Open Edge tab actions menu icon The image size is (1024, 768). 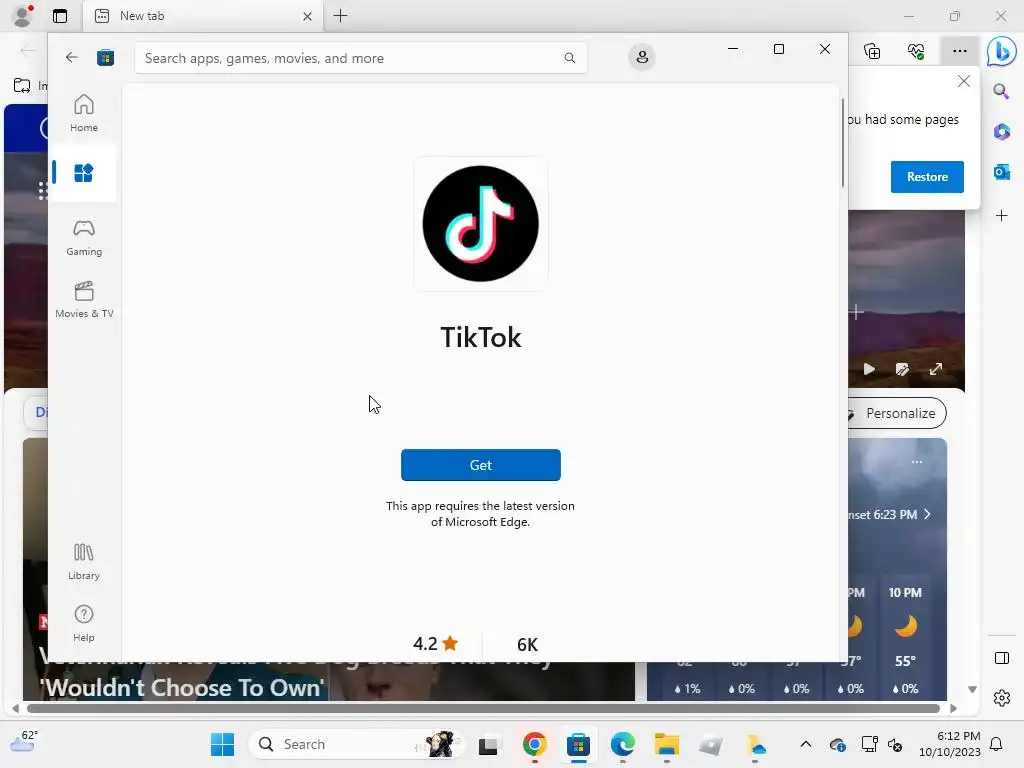pyautogui.click(x=59, y=16)
